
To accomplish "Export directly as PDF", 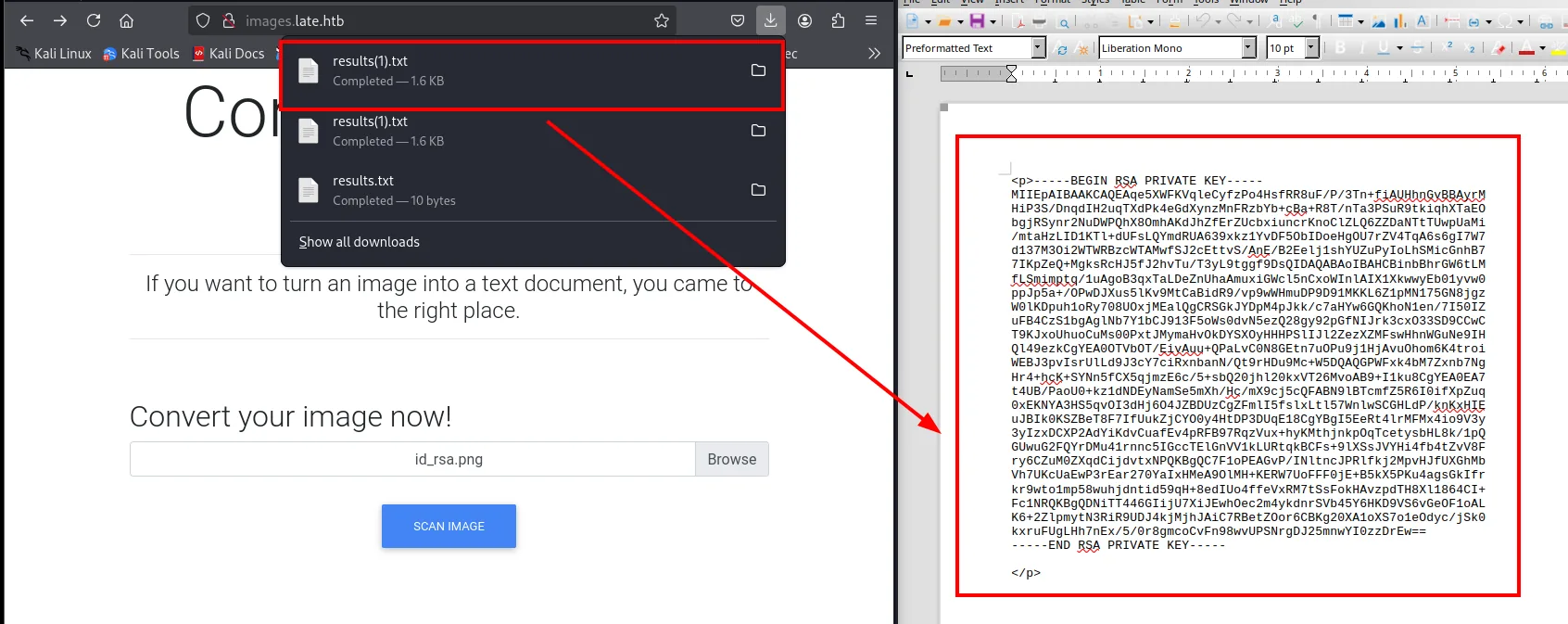I will tap(1018, 22).
